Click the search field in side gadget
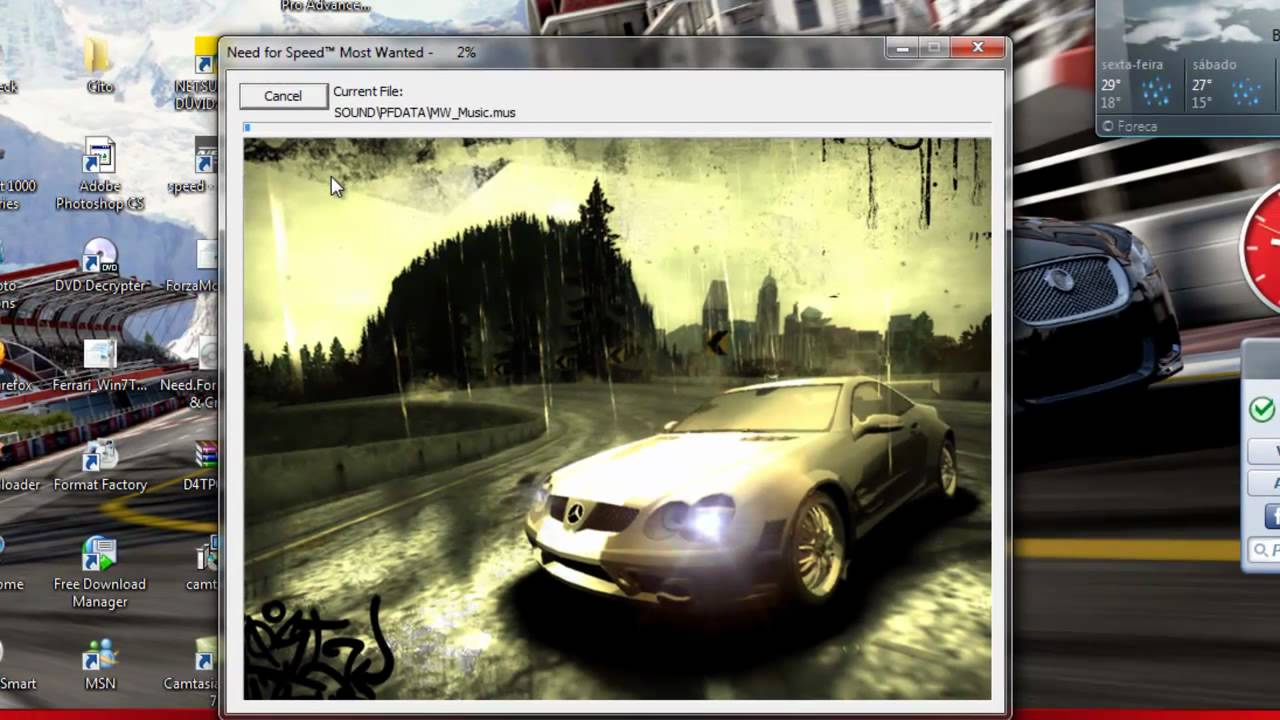This screenshot has width=1280, height=720. [x=1265, y=550]
